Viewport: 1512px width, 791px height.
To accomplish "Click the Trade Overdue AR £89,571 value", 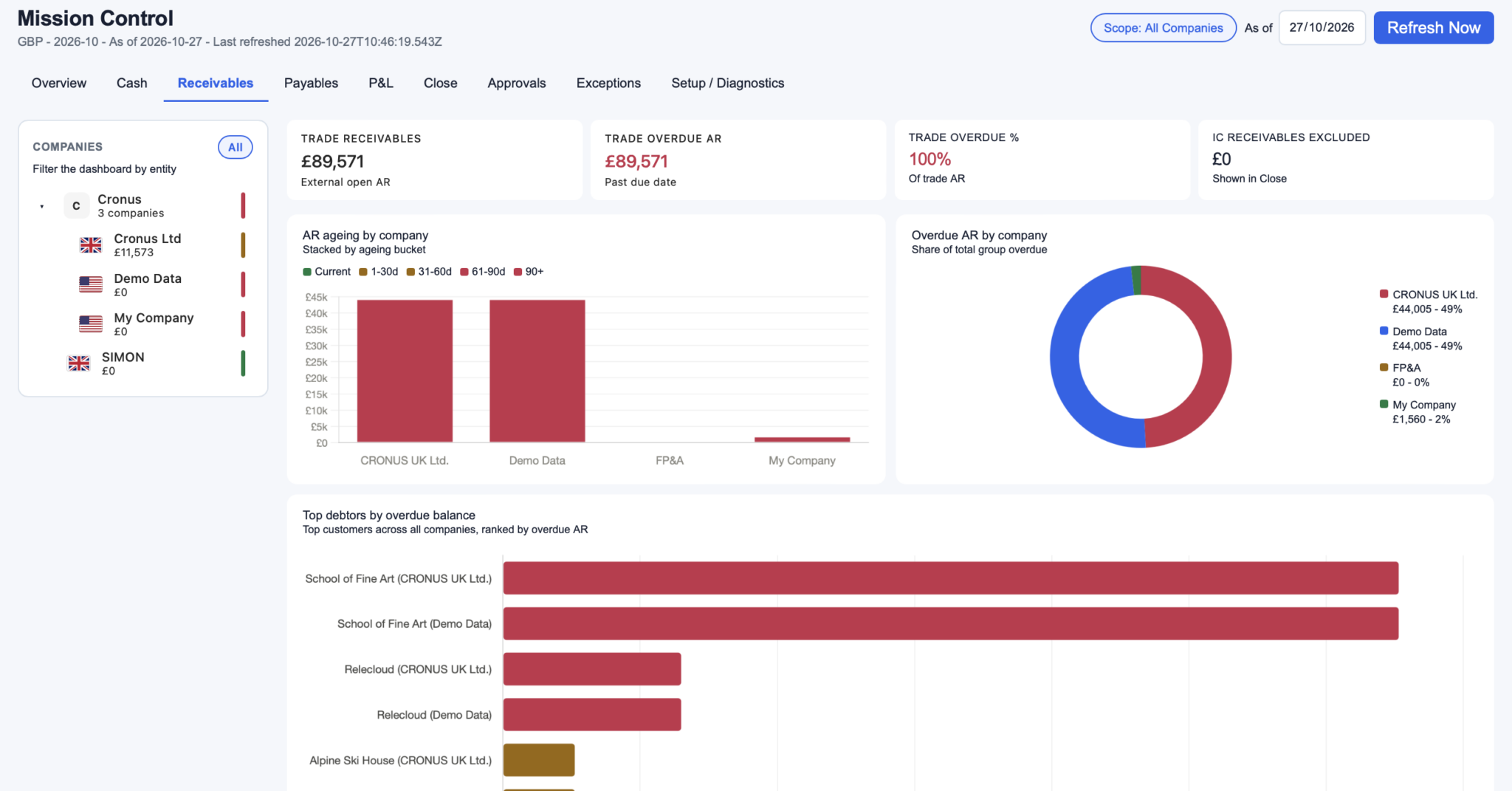I will point(636,161).
